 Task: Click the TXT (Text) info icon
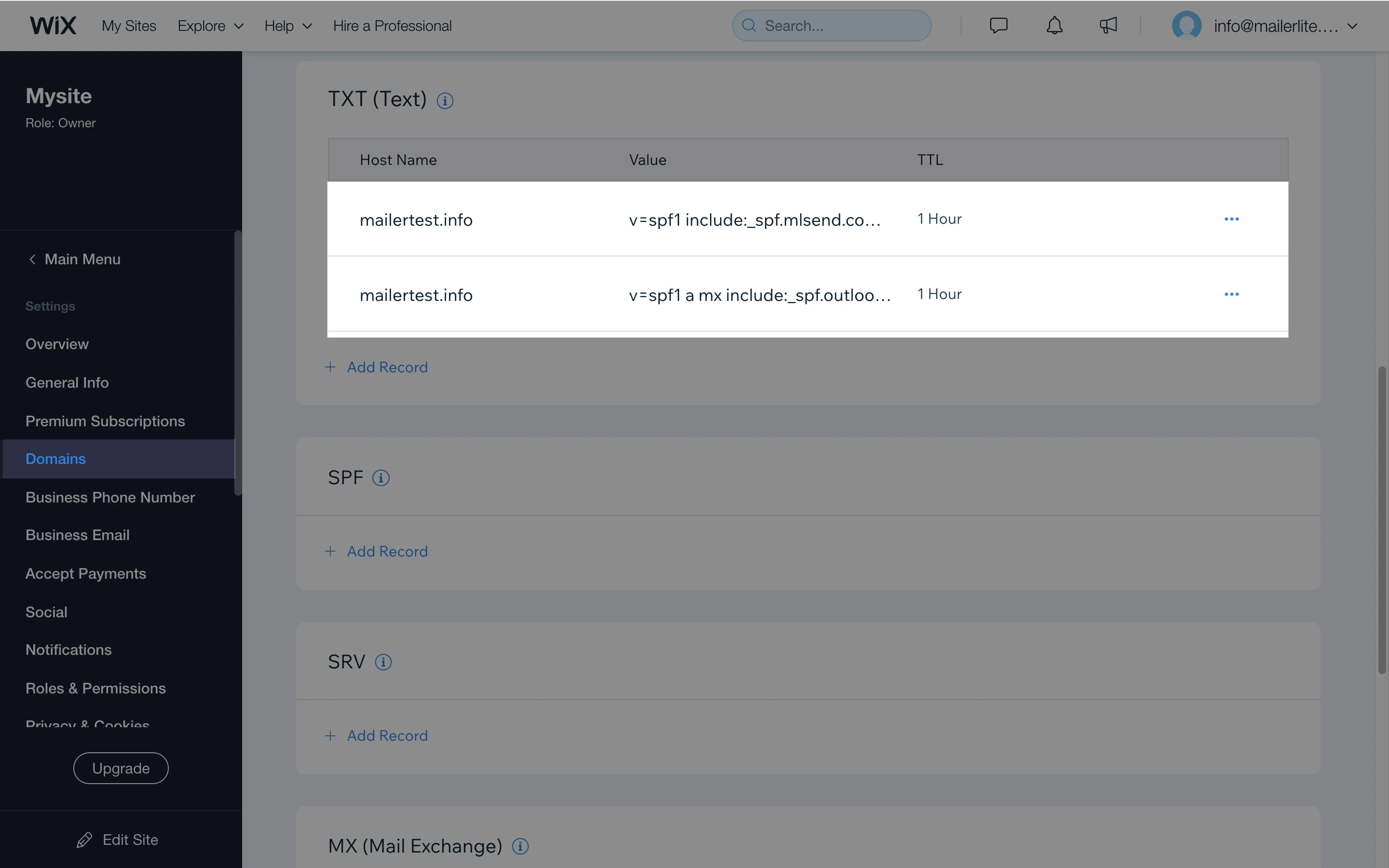(x=445, y=101)
